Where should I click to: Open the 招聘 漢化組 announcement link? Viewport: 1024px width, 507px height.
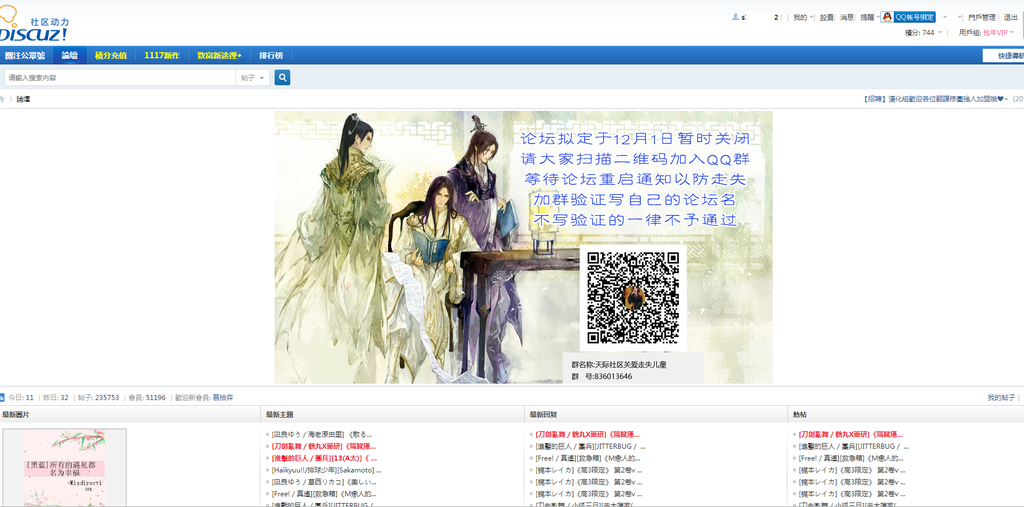[936, 99]
